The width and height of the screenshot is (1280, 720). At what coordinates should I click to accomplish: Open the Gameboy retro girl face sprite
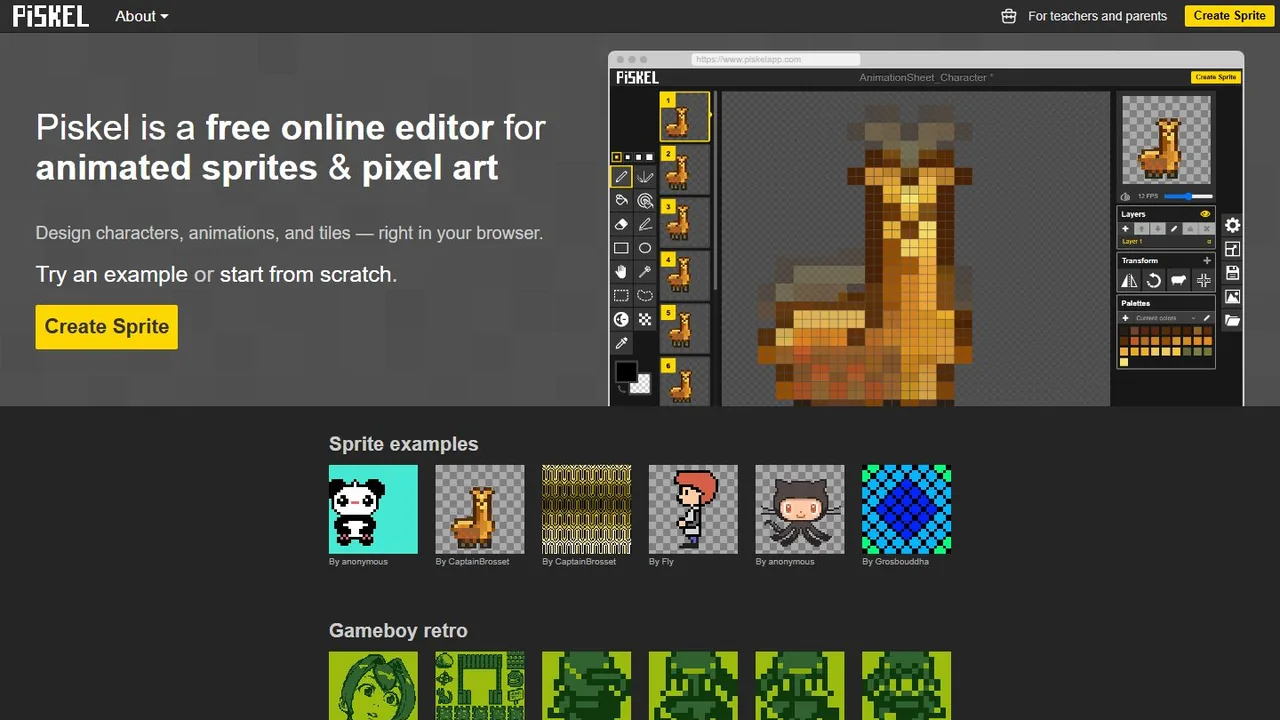(373, 686)
